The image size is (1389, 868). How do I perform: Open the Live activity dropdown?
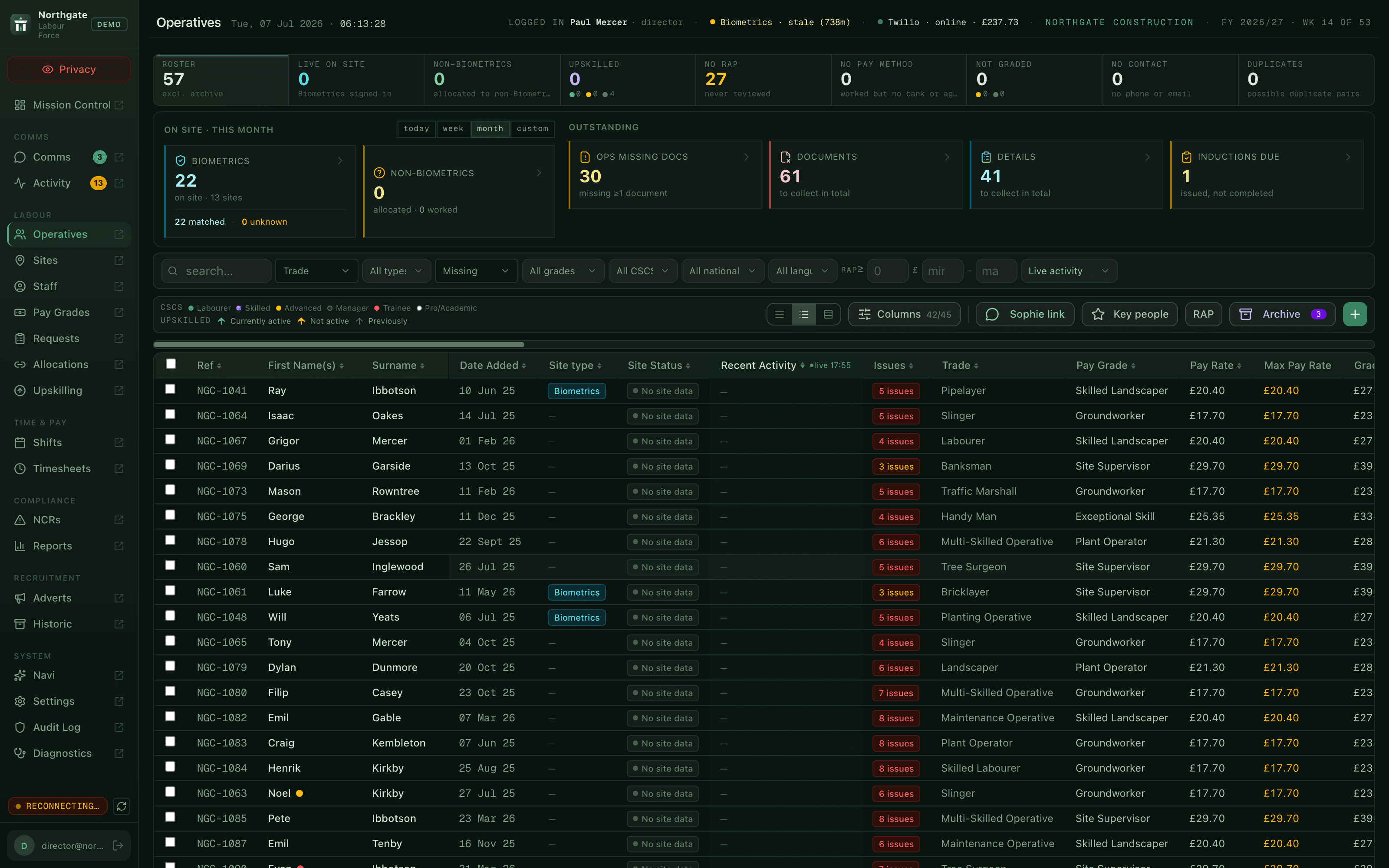(1069, 271)
